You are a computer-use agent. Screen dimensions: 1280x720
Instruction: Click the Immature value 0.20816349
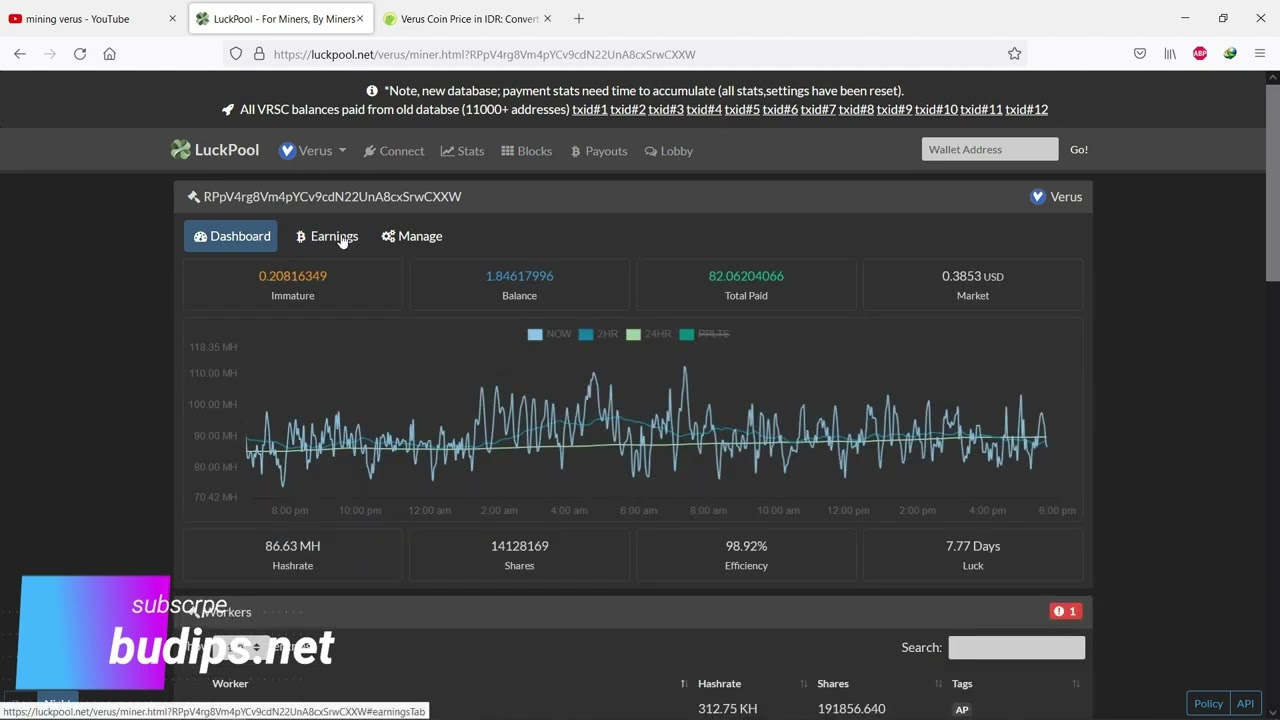(x=293, y=276)
